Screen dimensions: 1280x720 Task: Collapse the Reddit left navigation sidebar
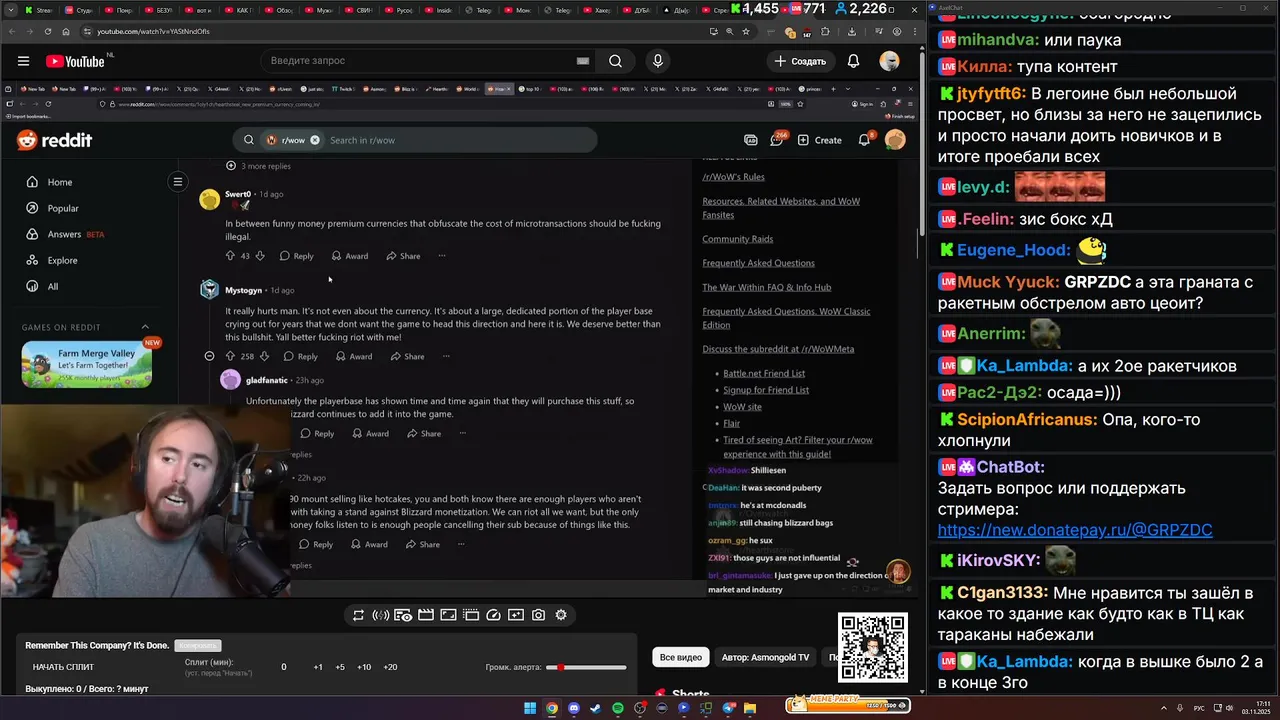click(x=177, y=182)
